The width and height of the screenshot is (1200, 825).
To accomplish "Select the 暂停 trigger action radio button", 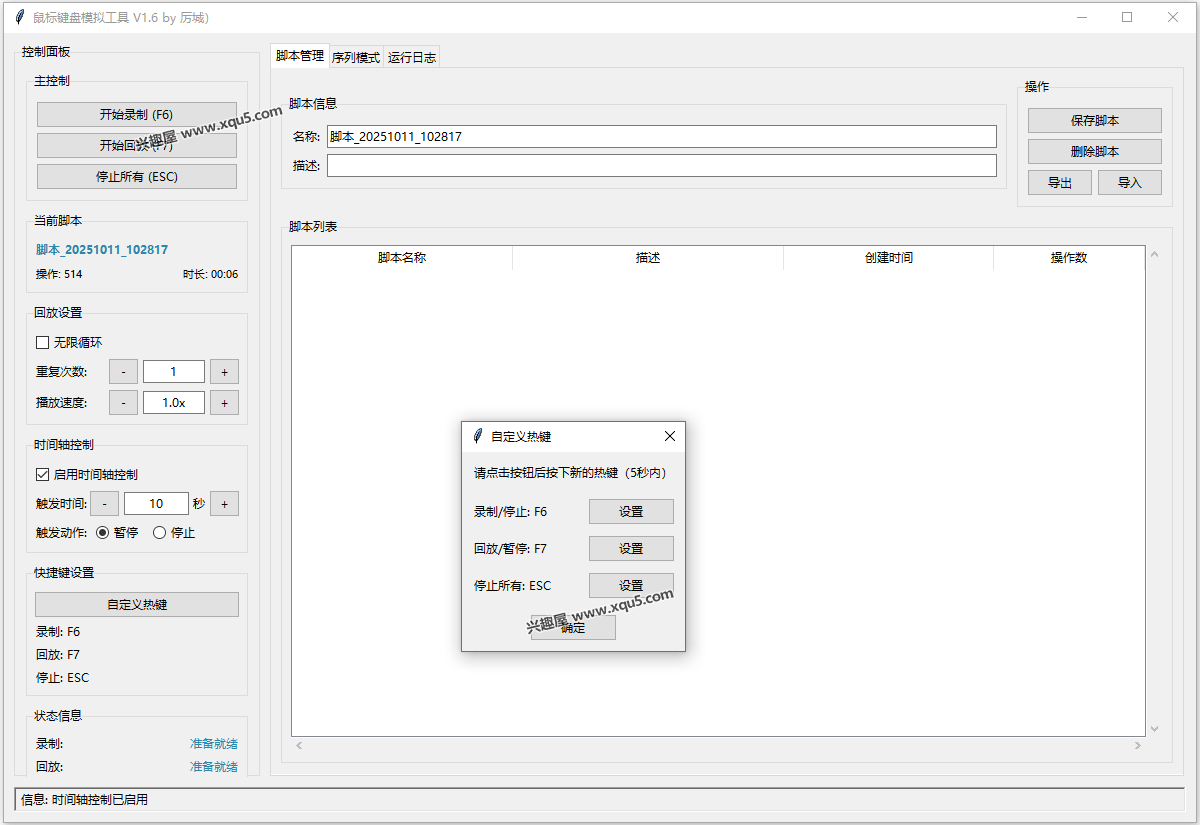I will coord(102,533).
